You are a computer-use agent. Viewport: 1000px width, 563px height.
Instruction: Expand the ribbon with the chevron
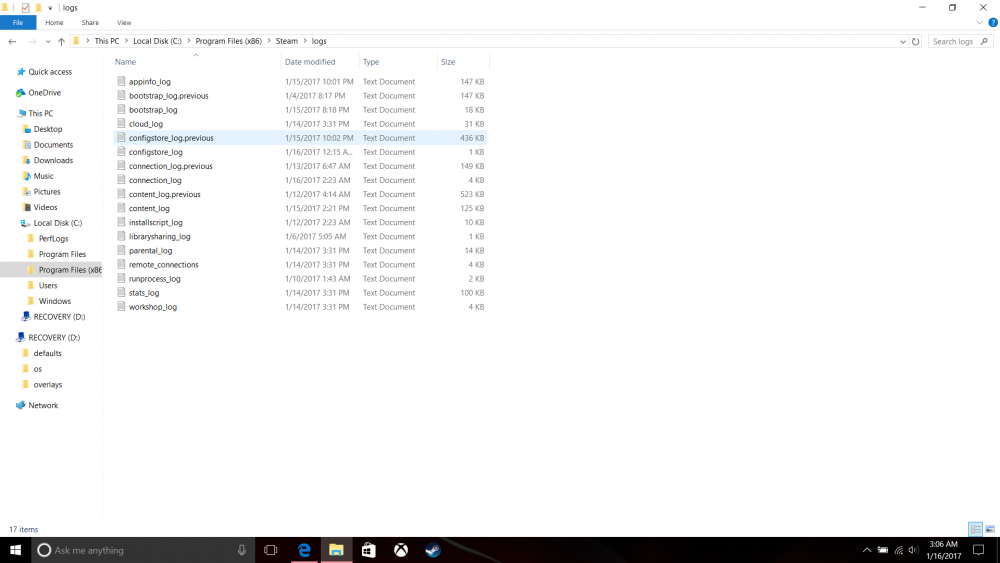(x=980, y=22)
